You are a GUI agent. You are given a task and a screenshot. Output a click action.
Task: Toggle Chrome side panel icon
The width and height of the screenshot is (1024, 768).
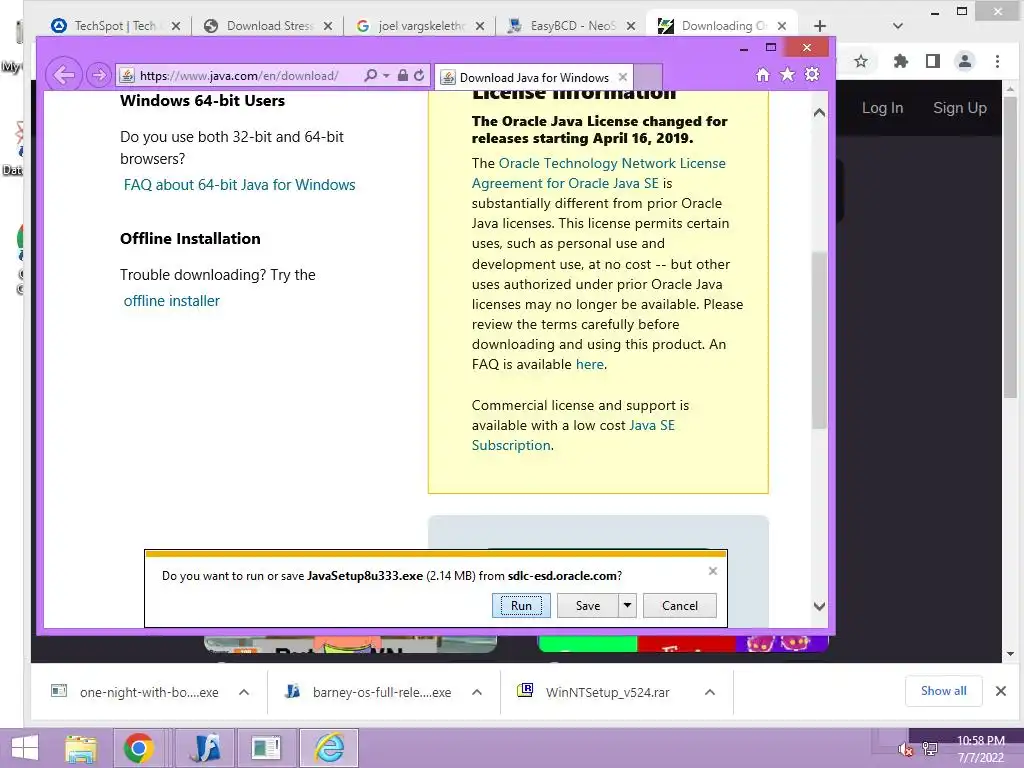click(933, 61)
